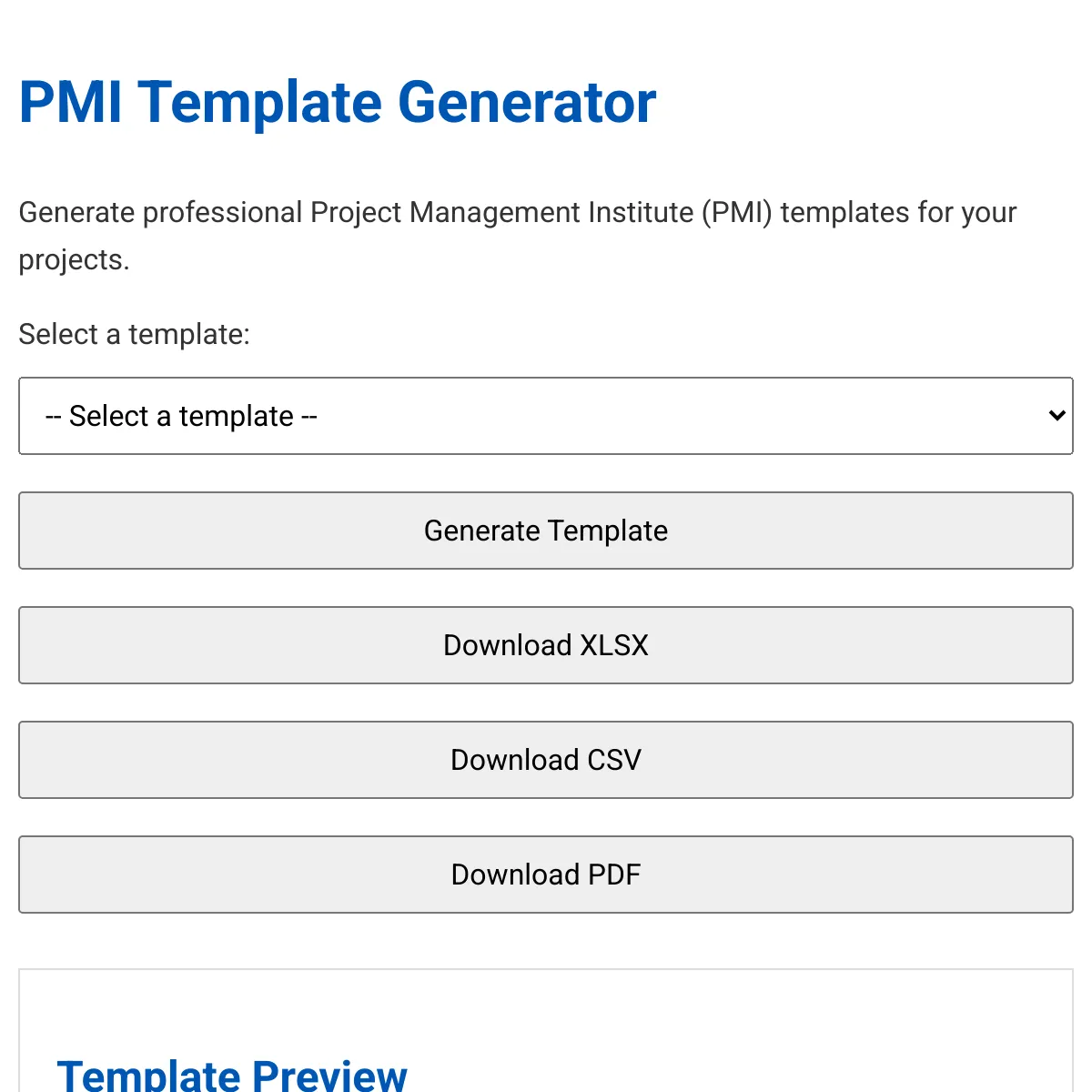Hit the Download CSV button

pyautogui.click(x=546, y=760)
